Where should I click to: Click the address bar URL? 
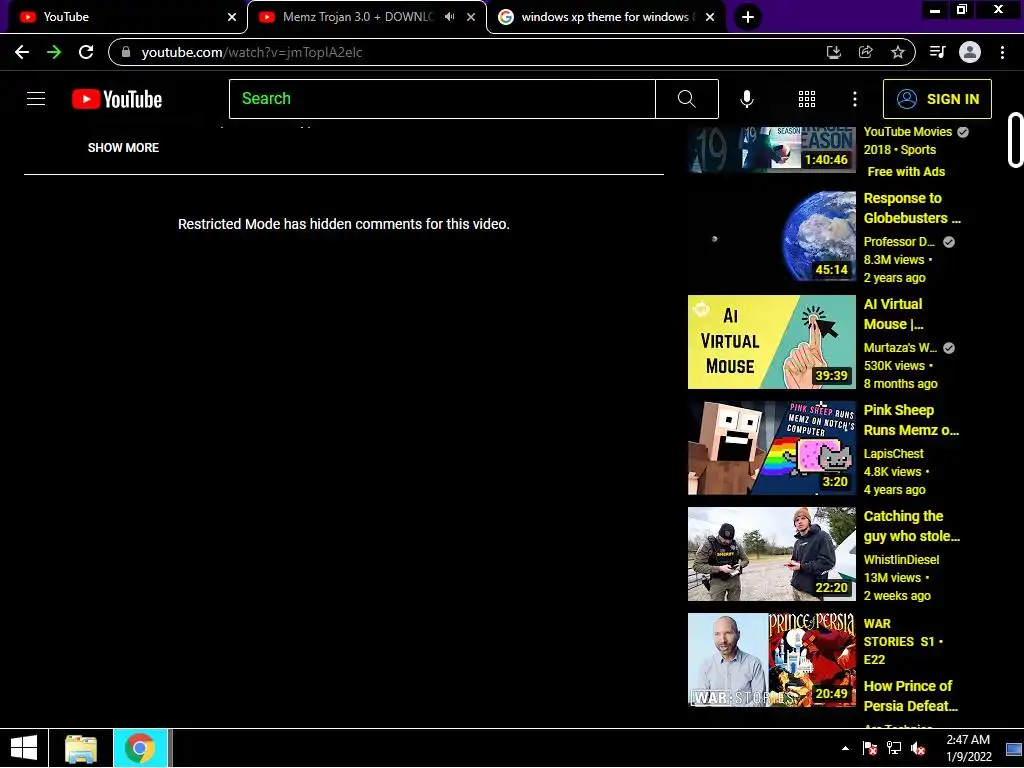[x=251, y=52]
